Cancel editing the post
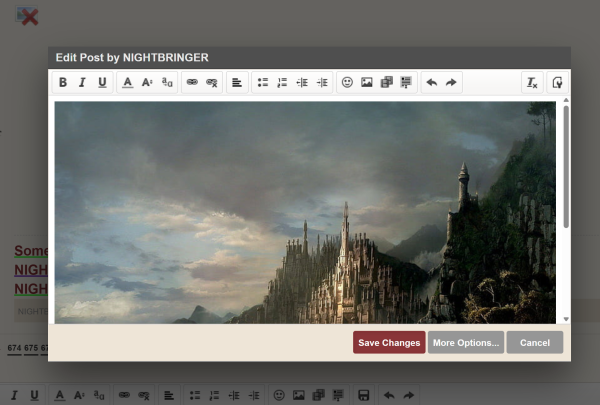 click(x=535, y=343)
